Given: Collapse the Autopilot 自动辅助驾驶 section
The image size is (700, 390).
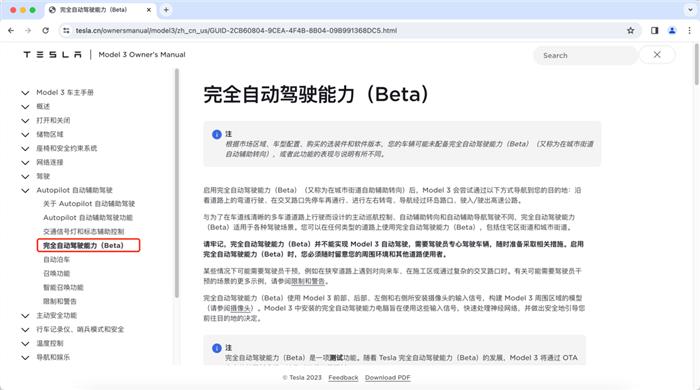Looking at the screenshot, I should point(25,191).
